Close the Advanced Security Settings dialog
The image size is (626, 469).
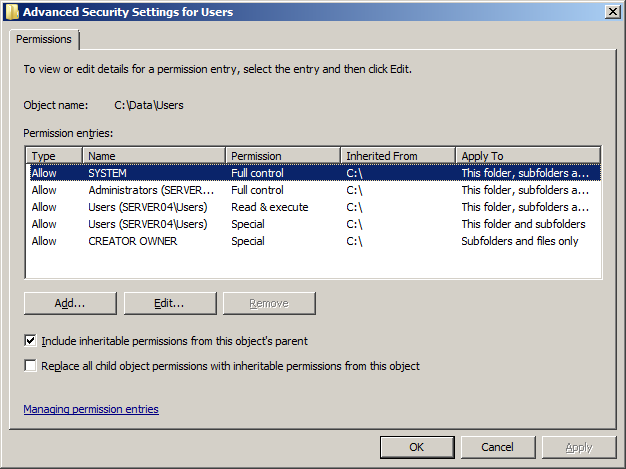611,11
